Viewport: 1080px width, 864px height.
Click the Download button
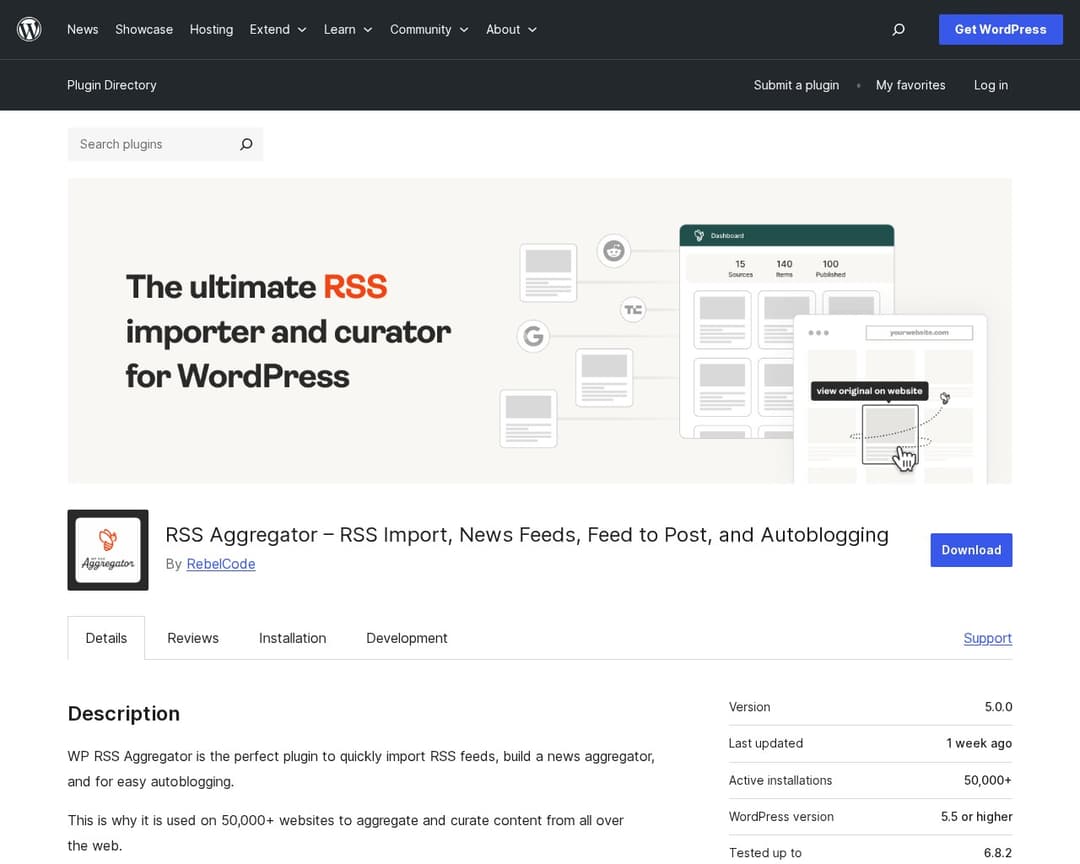pyautogui.click(x=971, y=549)
